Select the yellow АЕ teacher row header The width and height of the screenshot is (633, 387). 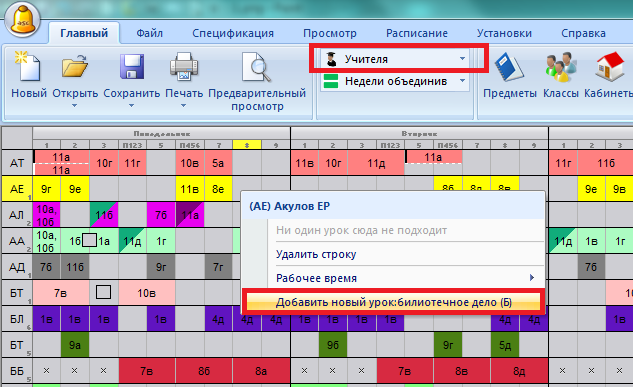[17, 189]
